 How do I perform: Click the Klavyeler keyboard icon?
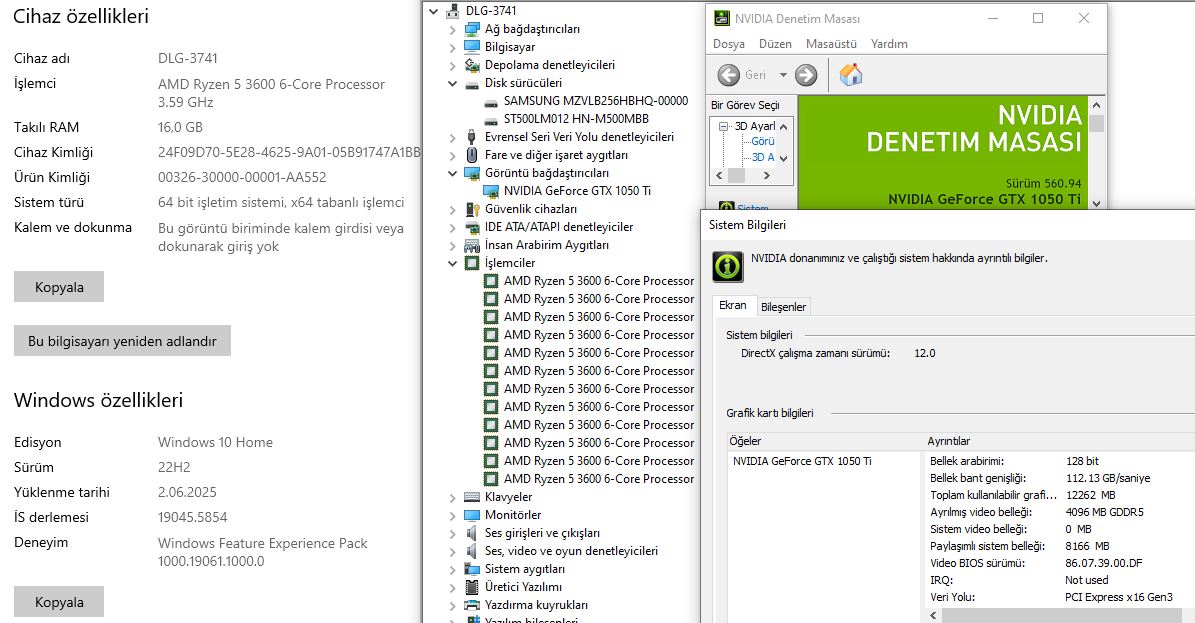coord(473,497)
